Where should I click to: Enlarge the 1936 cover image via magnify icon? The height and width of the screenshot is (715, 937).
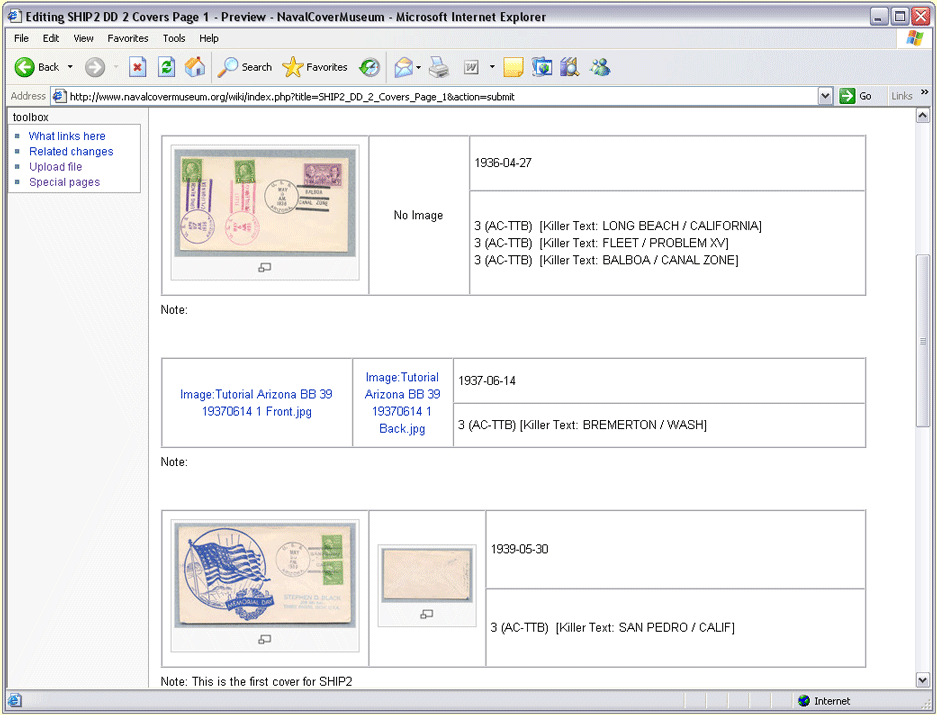[265, 267]
